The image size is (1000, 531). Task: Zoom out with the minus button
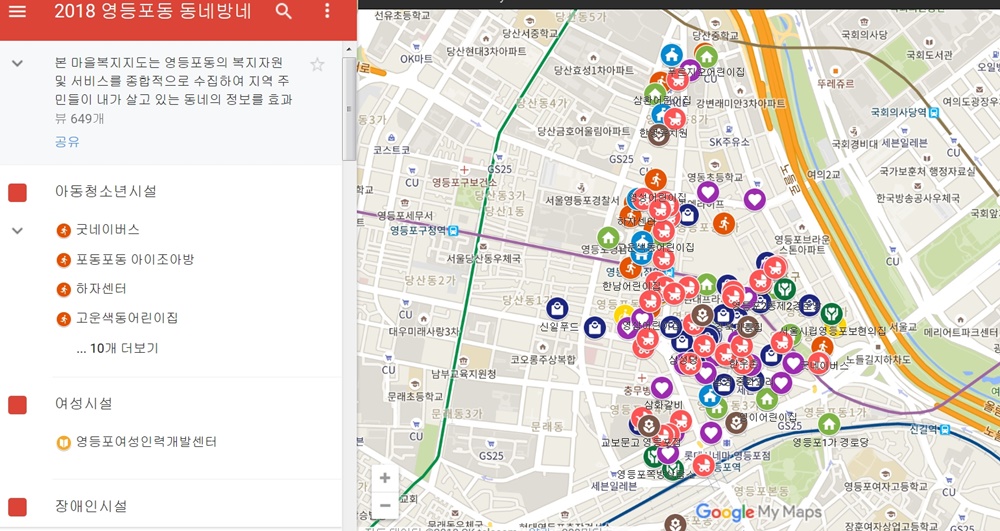tap(385, 506)
